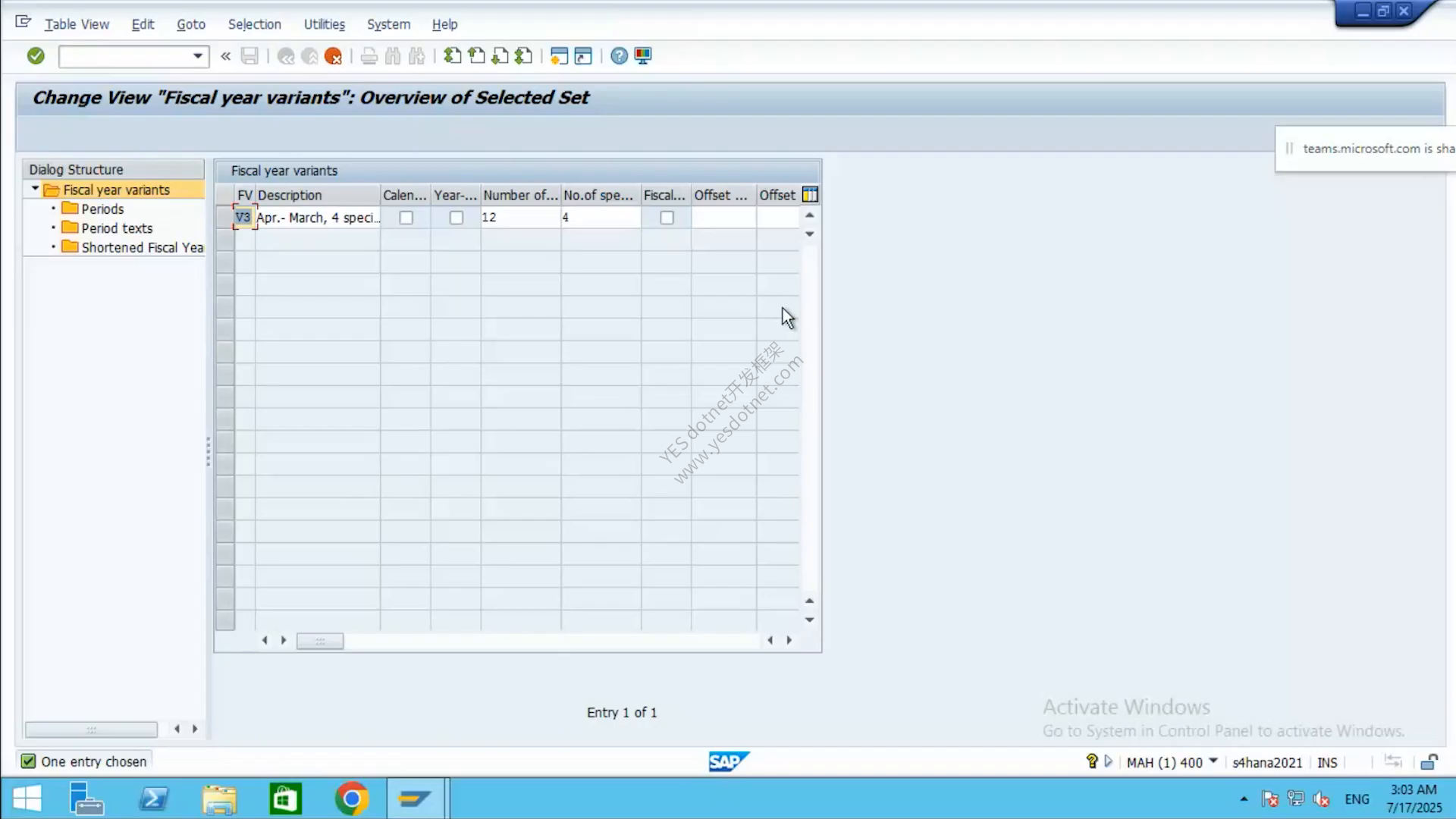Collapse the Fiscal year variants tree node
This screenshot has height=819, width=1456.
pos(35,189)
